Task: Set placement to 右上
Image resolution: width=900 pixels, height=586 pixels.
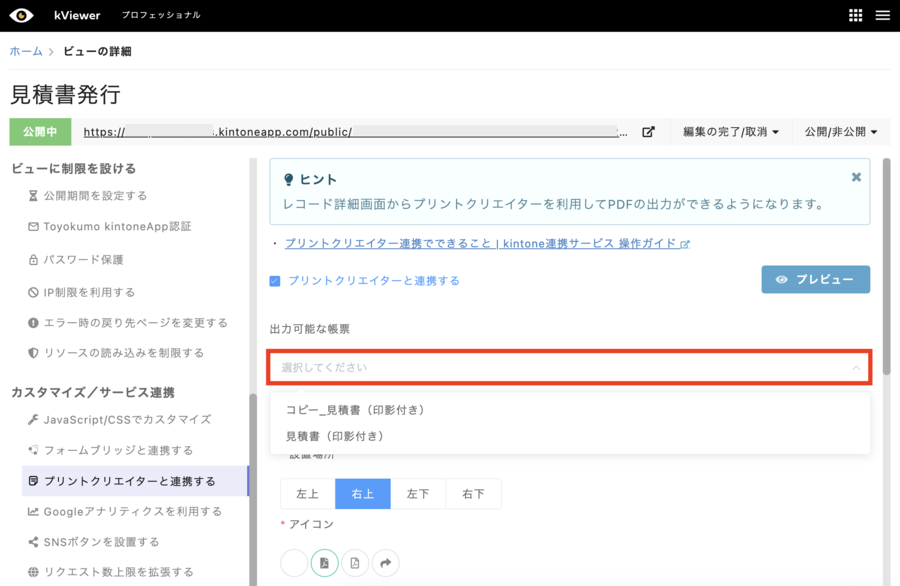Action: pyautogui.click(x=363, y=494)
